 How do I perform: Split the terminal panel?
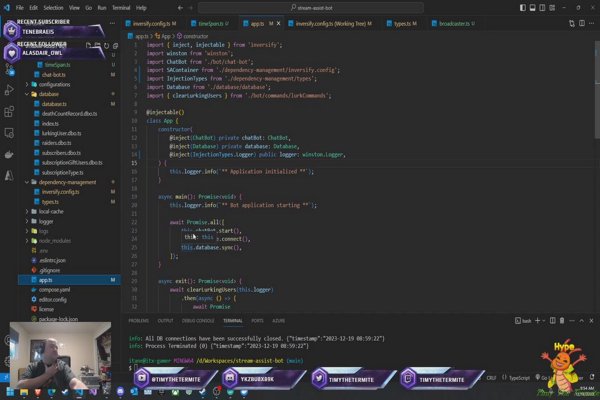[x=553, y=320]
